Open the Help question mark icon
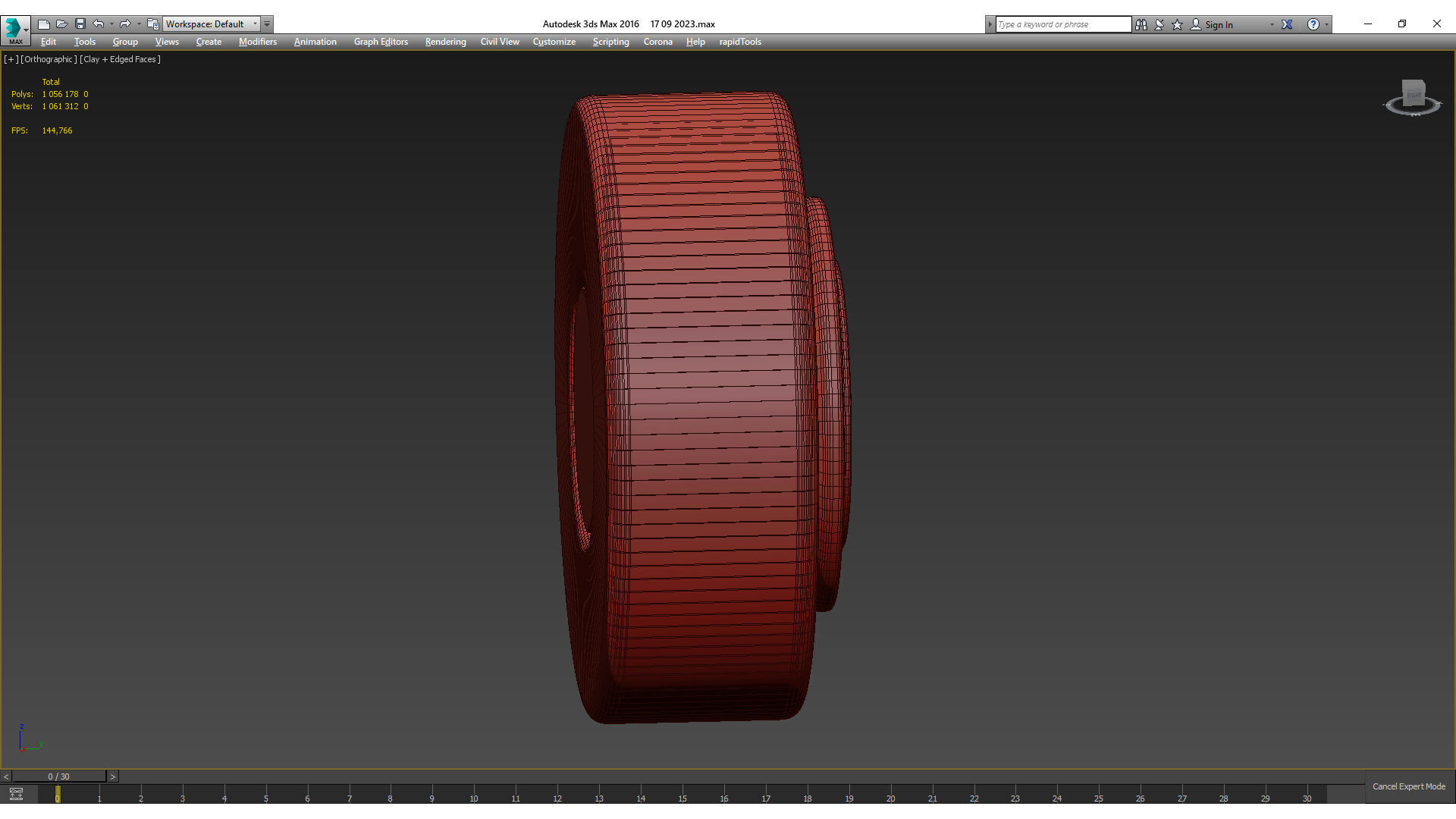The width and height of the screenshot is (1456, 819). 1313,24
